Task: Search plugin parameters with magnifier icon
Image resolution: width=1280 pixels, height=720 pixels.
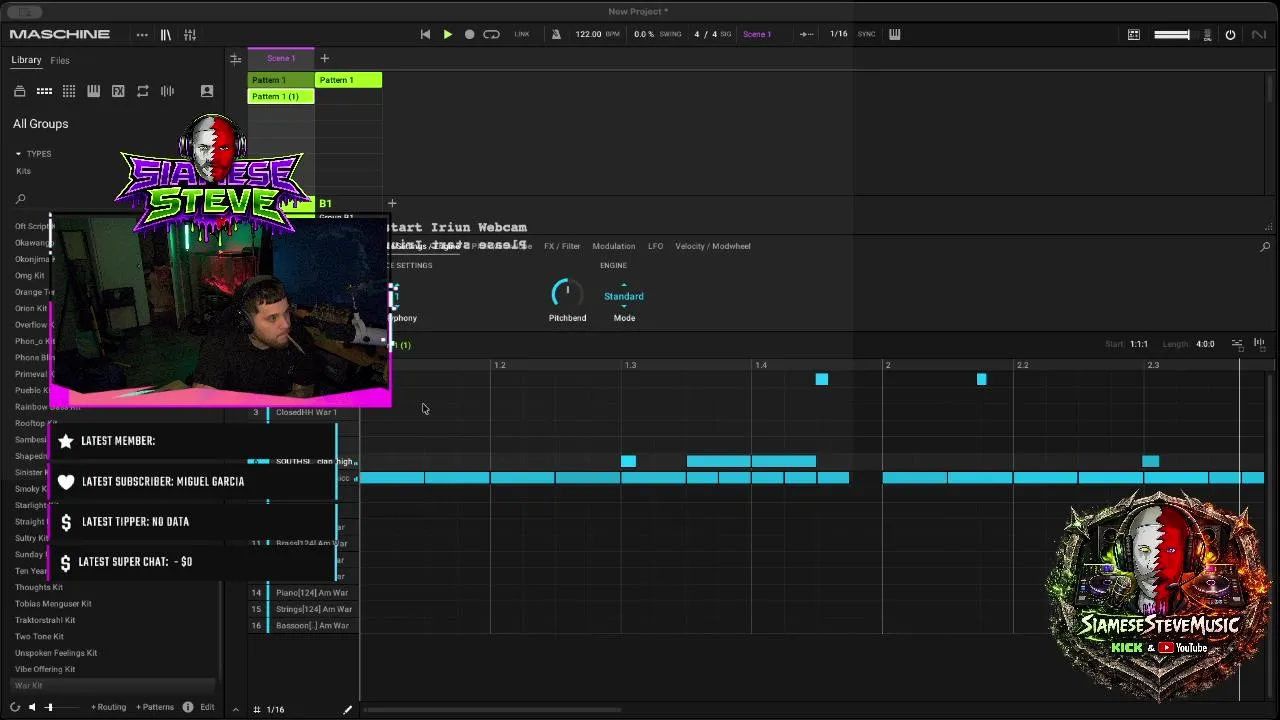Action: tap(1265, 246)
